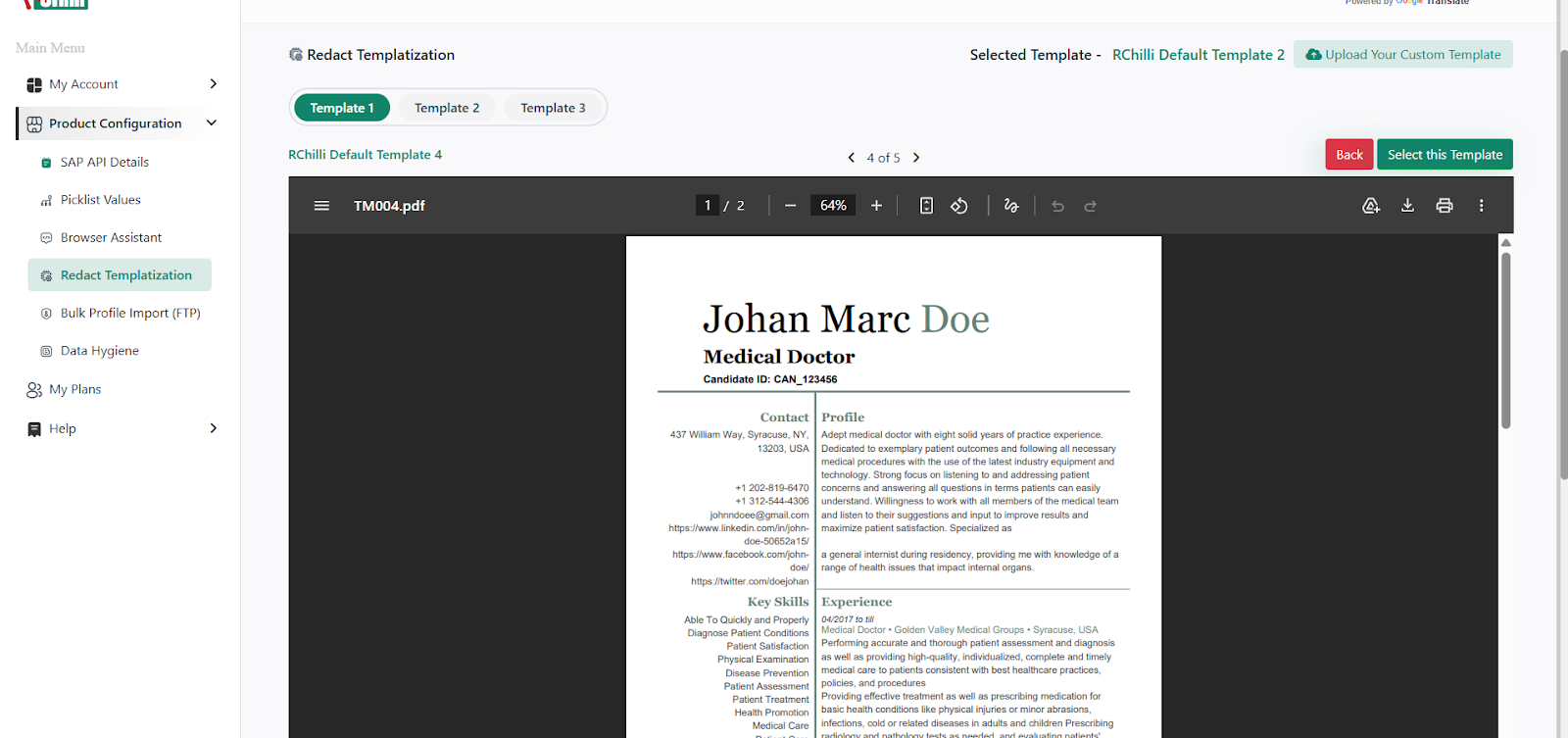Expand the My Account menu
The width and height of the screenshot is (1568, 738).
point(214,84)
